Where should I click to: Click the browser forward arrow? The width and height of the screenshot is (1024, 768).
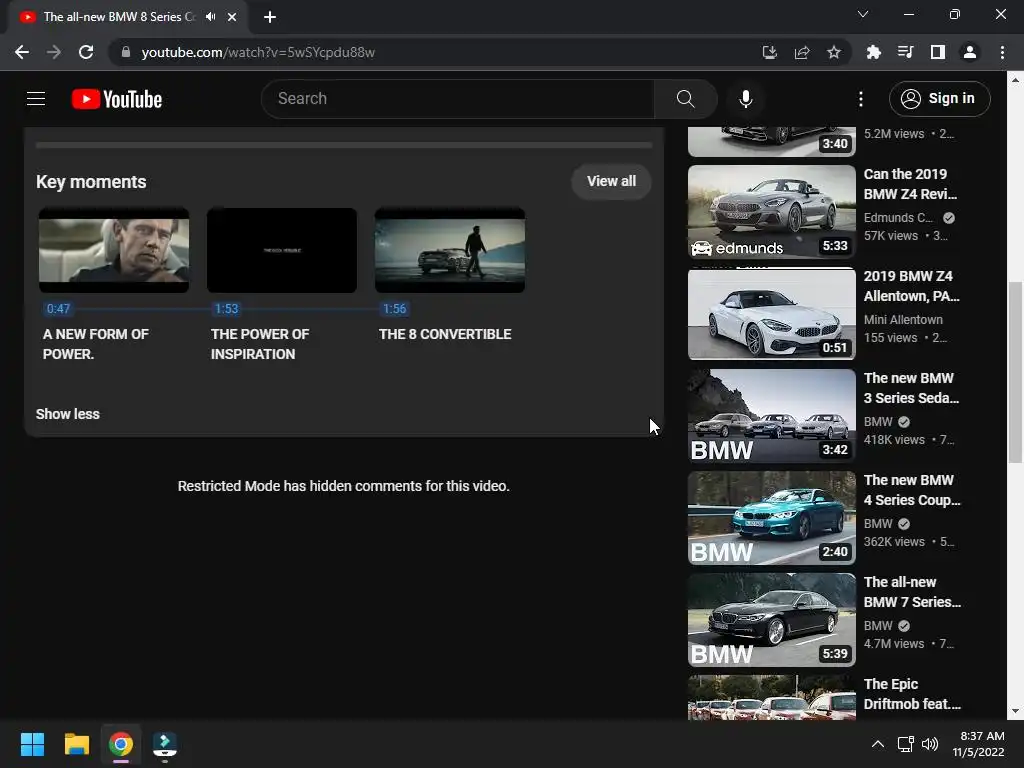click(x=54, y=52)
